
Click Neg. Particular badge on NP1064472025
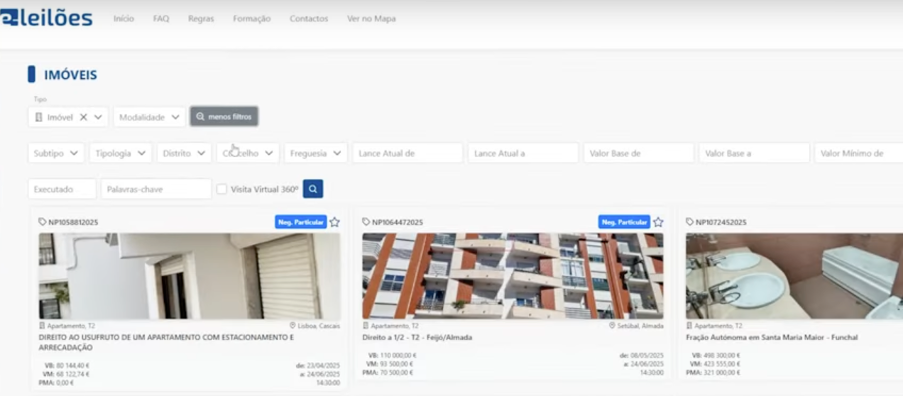pyautogui.click(x=624, y=222)
